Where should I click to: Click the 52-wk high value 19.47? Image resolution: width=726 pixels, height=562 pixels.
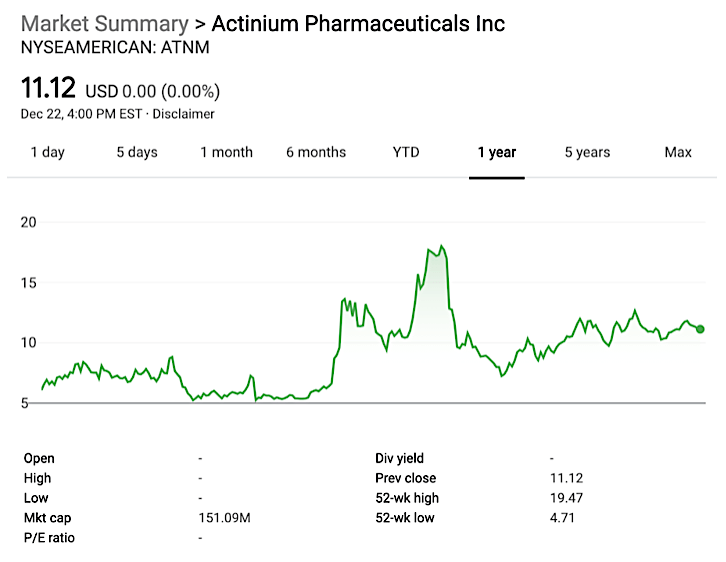[567, 498]
